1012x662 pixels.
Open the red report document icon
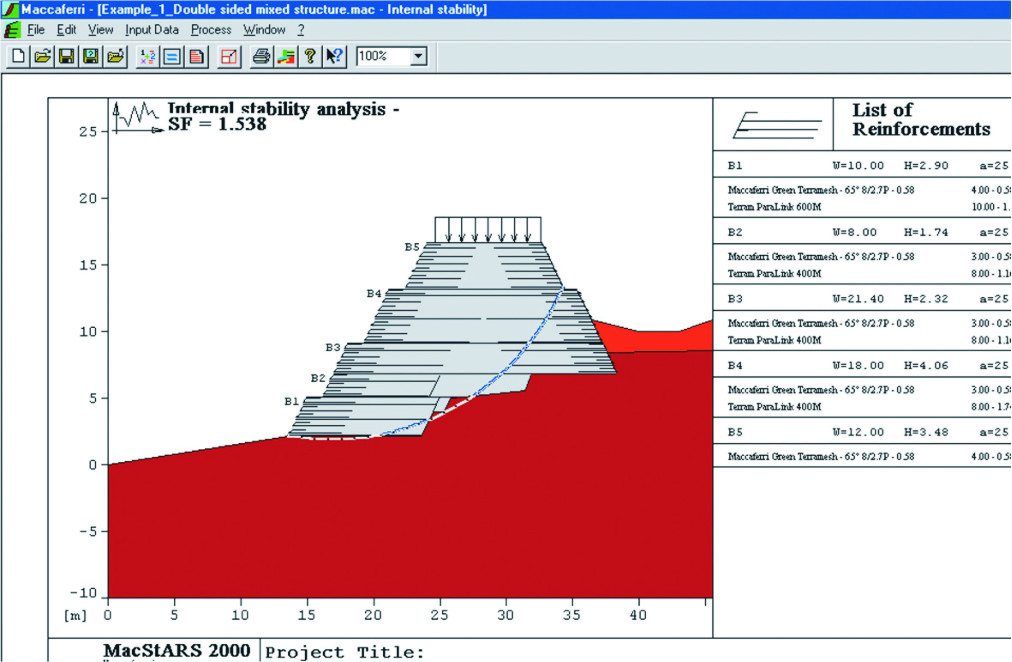tap(197, 57)
